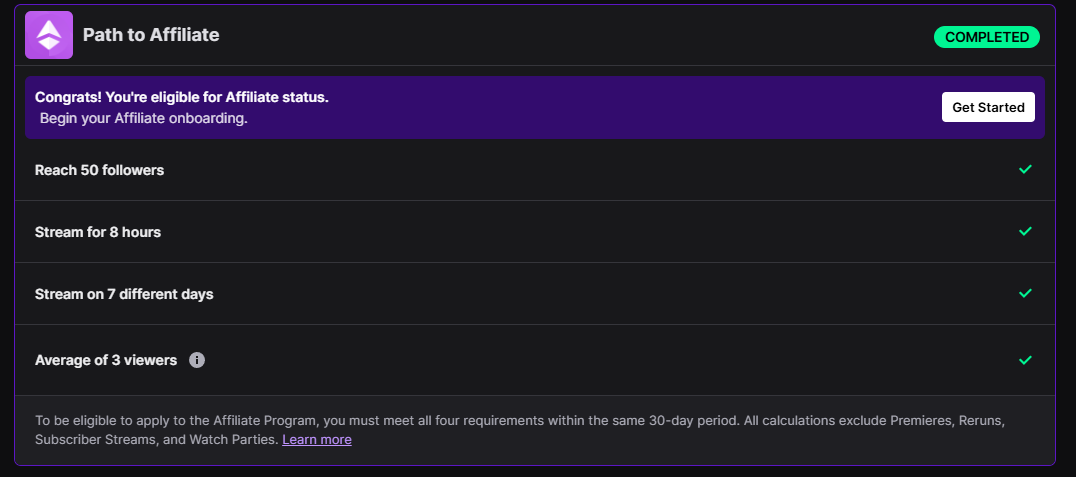The image size is (1076, 477).
Task: Open the Learn more link
Action: (316, 439)
